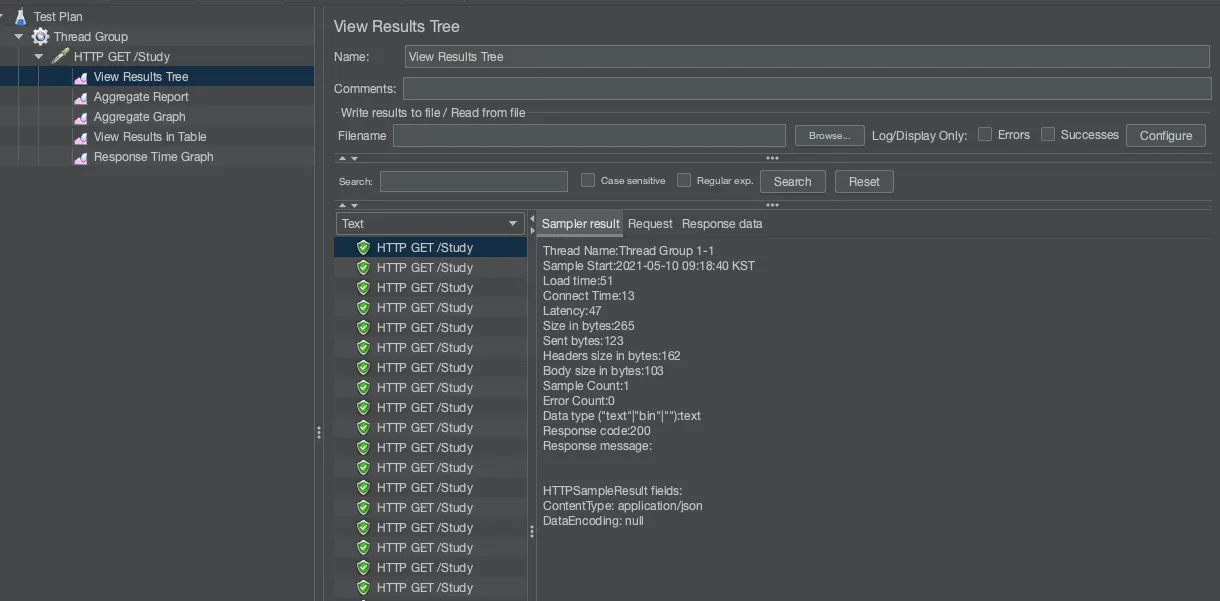This screenshot has width=1220, height=601.
Task: Click the Reset button
Action: point(864,182)
